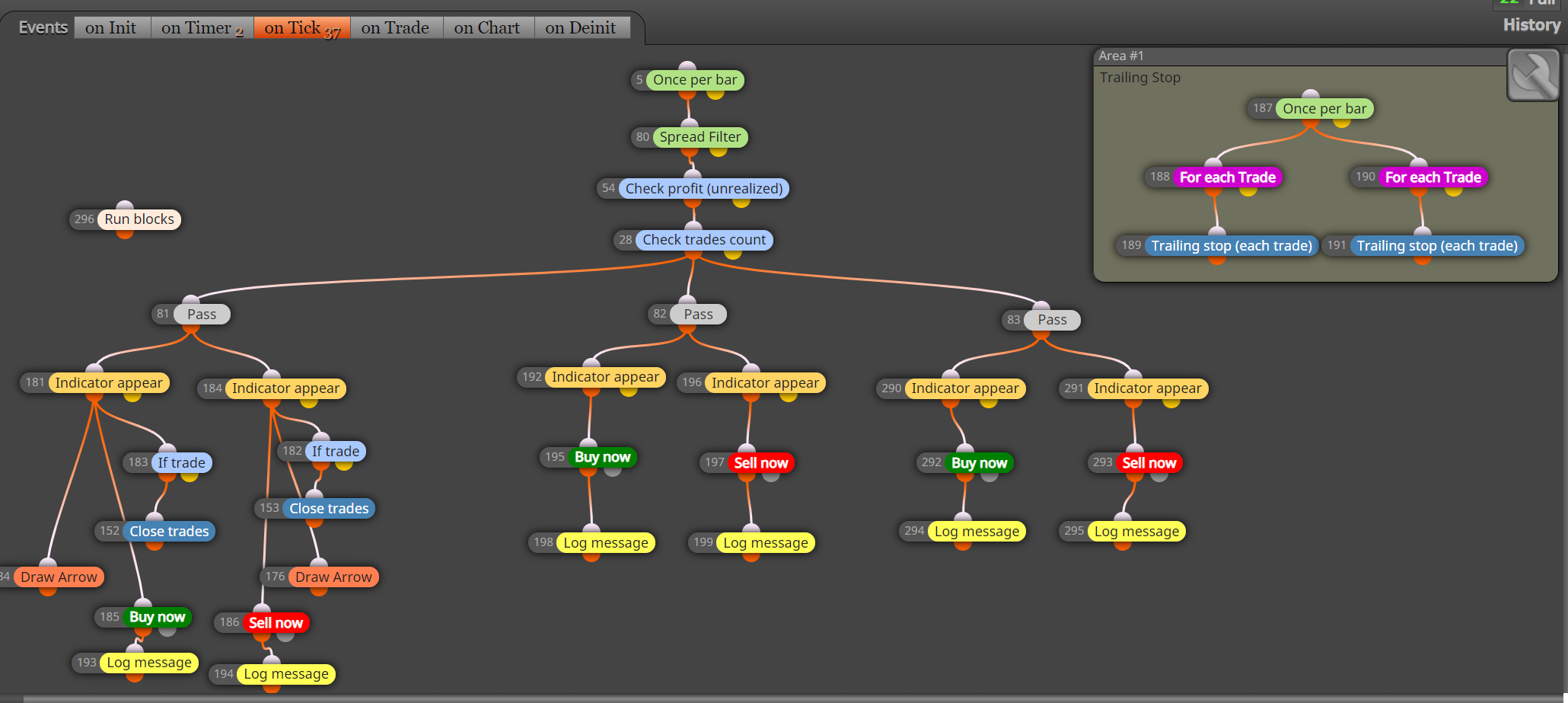Click the History panel label
This screenshot has height=703, width=1568.
coord(1531,25)
